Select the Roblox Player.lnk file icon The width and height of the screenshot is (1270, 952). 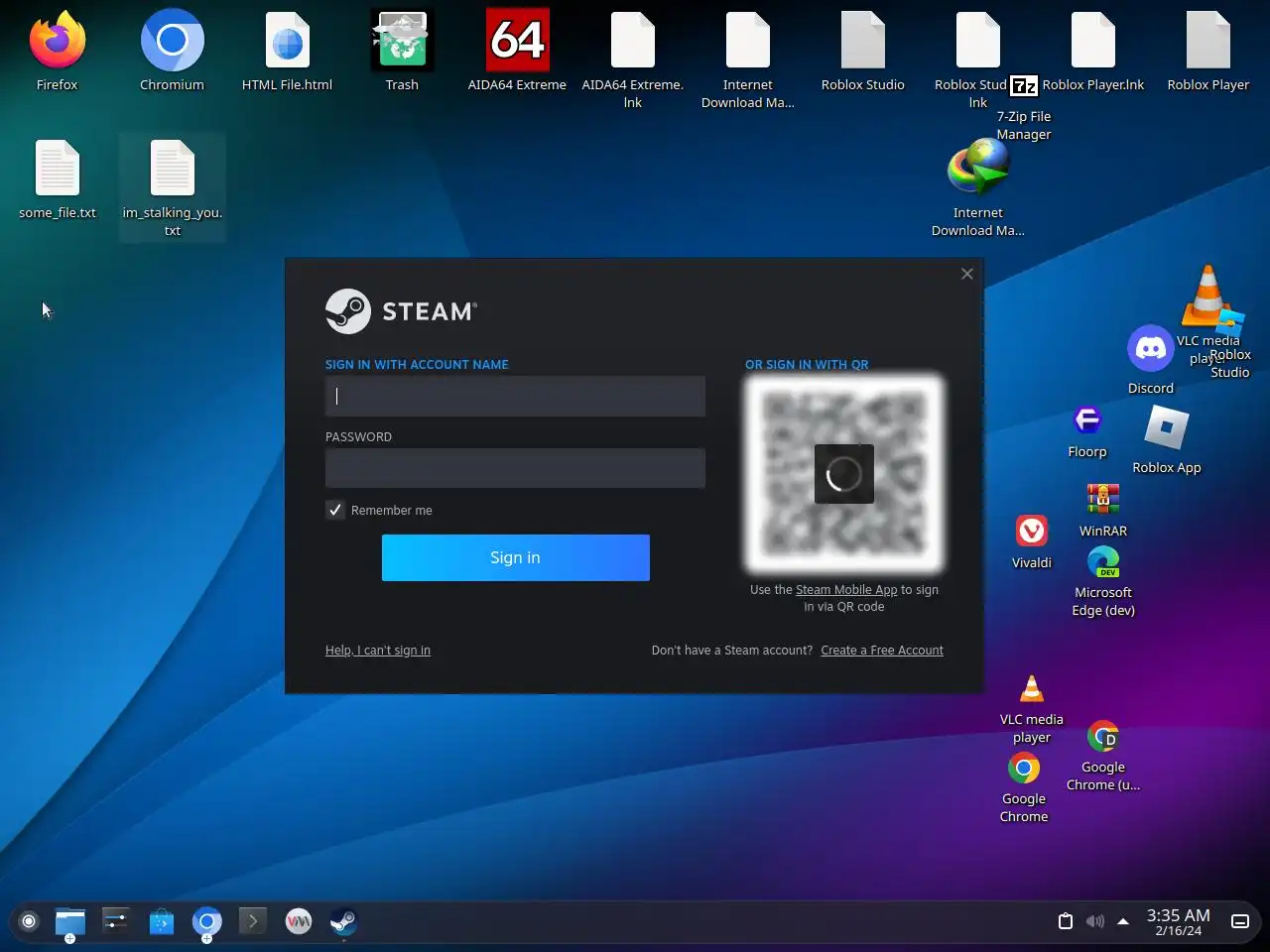1093,42
